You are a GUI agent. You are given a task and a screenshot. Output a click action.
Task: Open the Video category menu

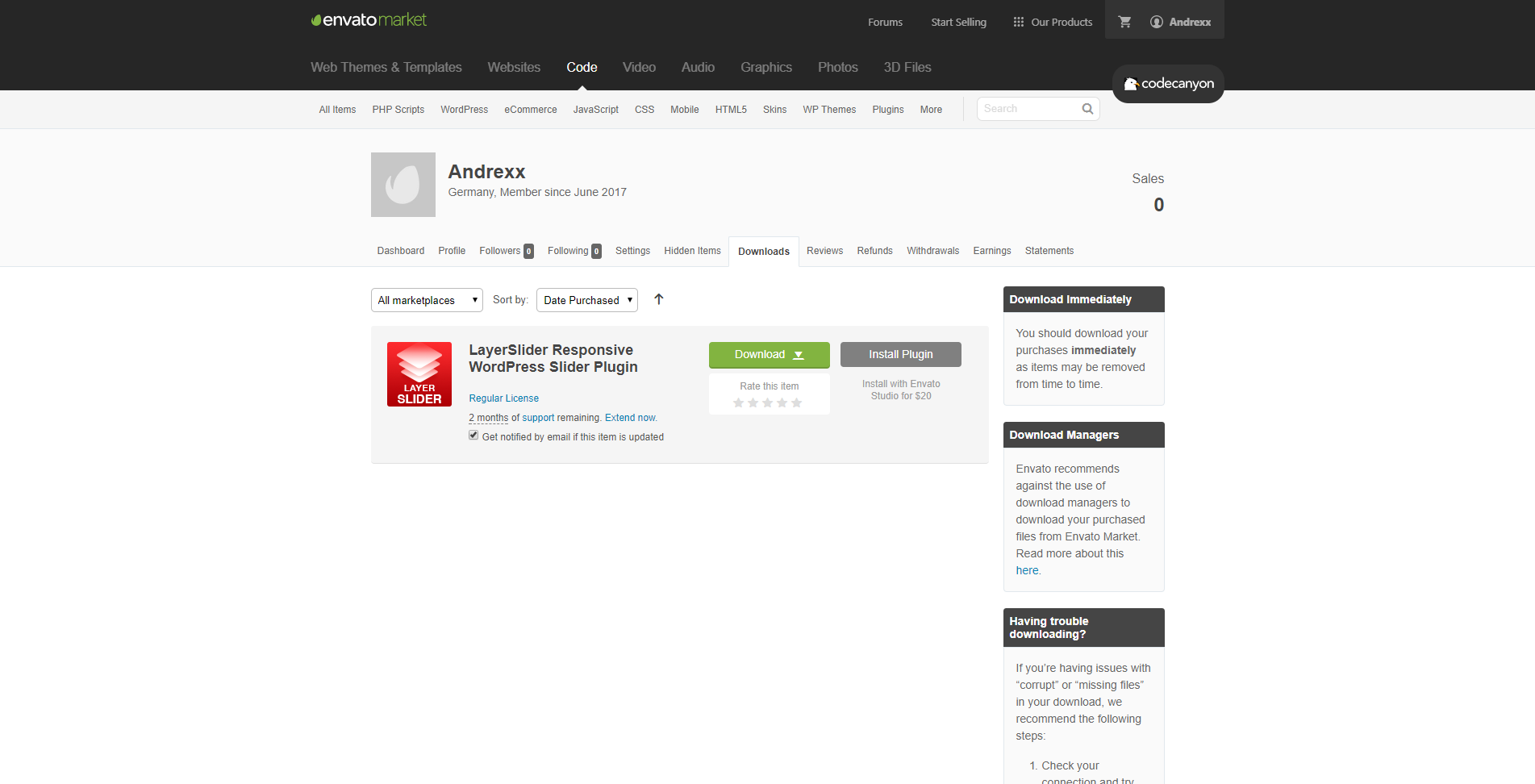(639, 68)
